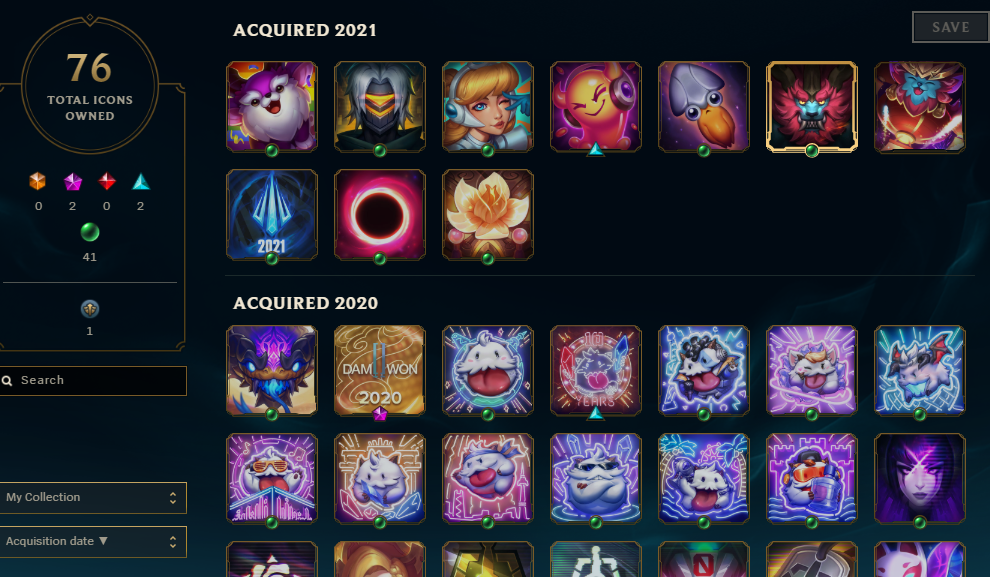Open the My Collection dropdown
This screenshot has height=577, width=990.
pos(92,497)
